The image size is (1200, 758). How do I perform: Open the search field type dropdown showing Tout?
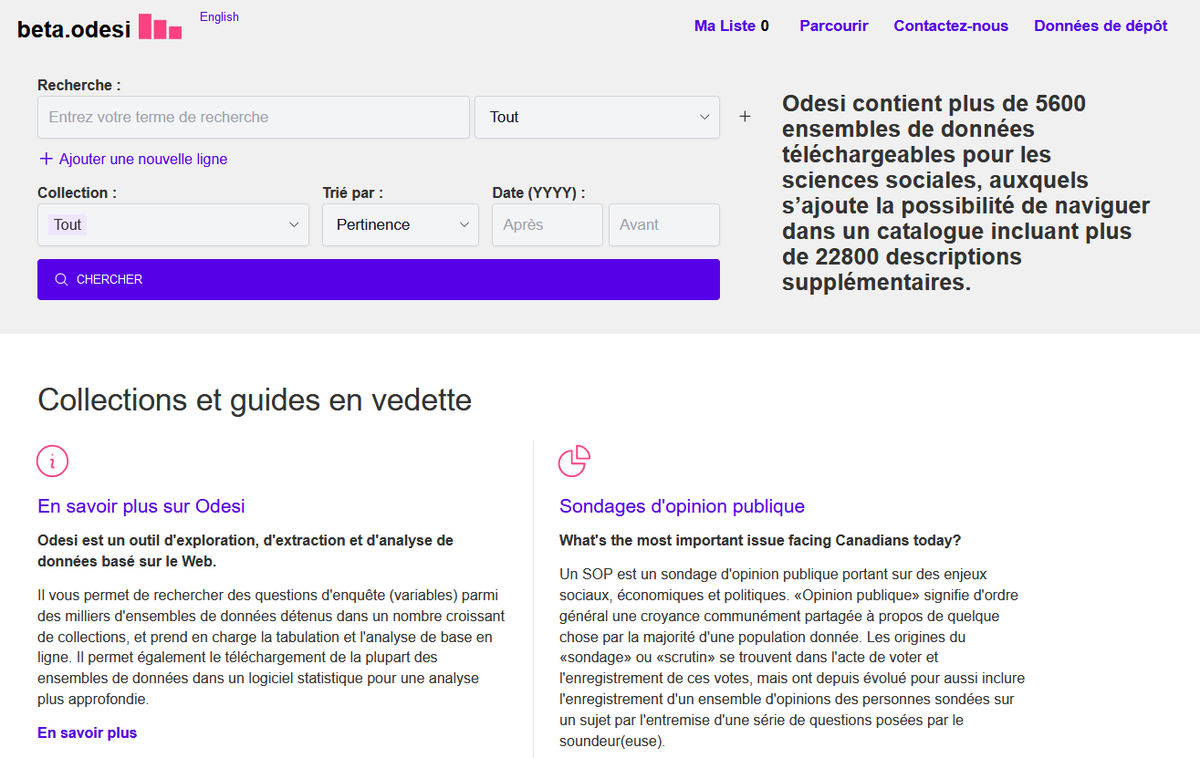point(597,117)
